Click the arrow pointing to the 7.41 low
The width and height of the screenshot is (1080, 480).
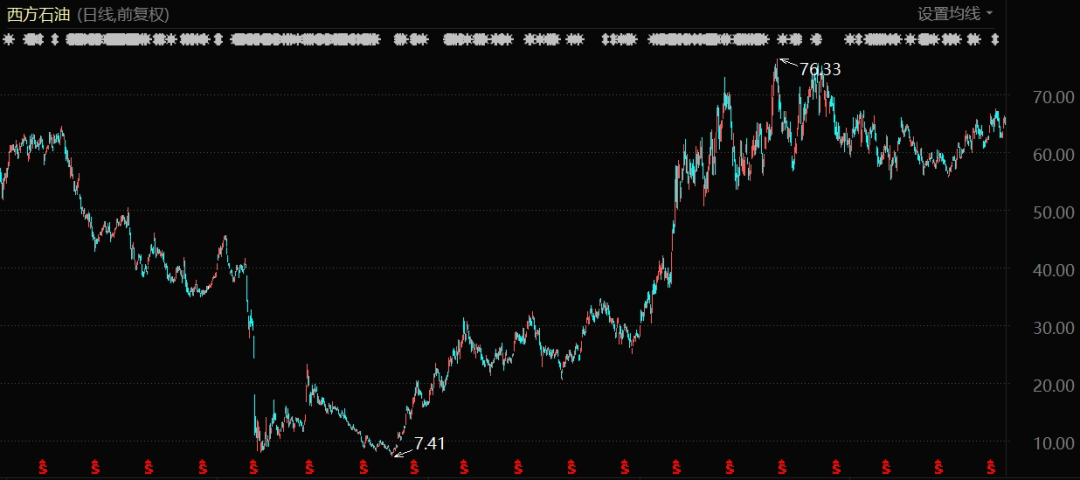click(402, 451)
